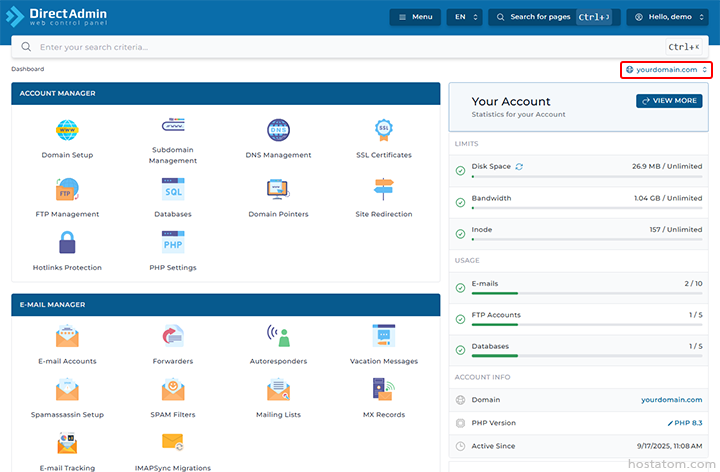Click the VIEW MORE button
The image size is (720, 472).
[x=668, y=101]
